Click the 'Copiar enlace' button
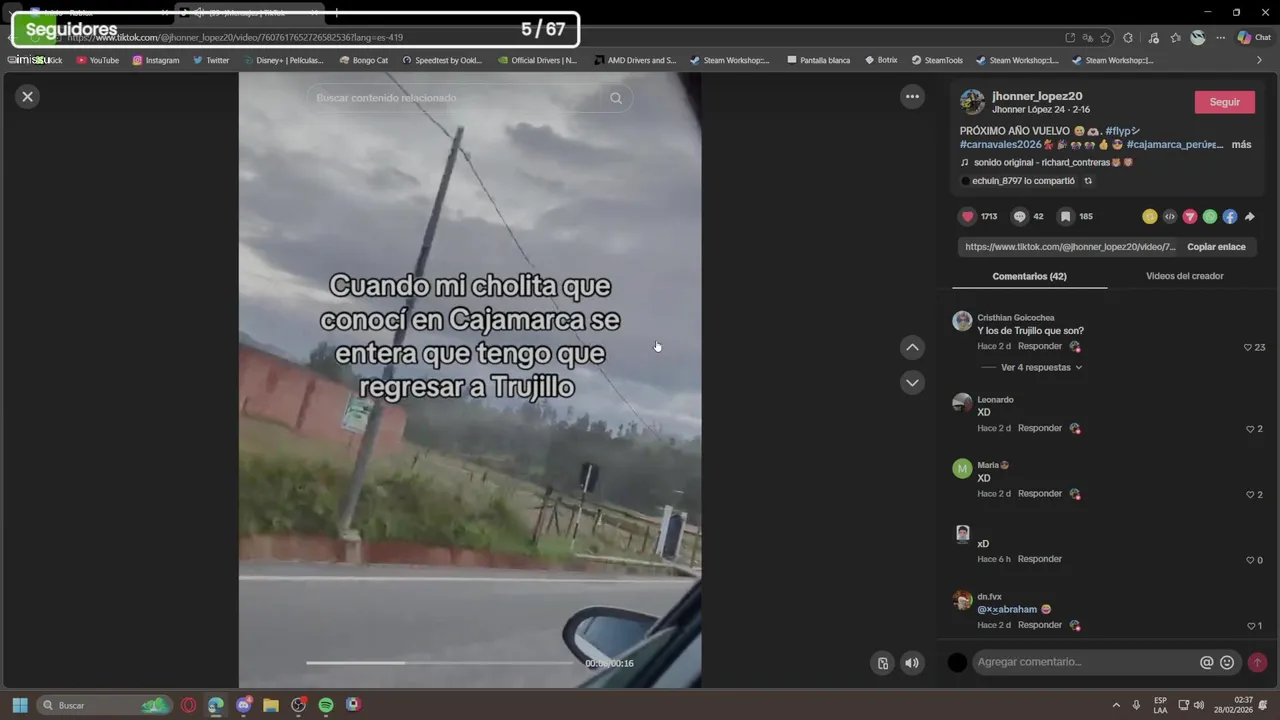Screen dimensions: 1280x720 pos(1216,247)
